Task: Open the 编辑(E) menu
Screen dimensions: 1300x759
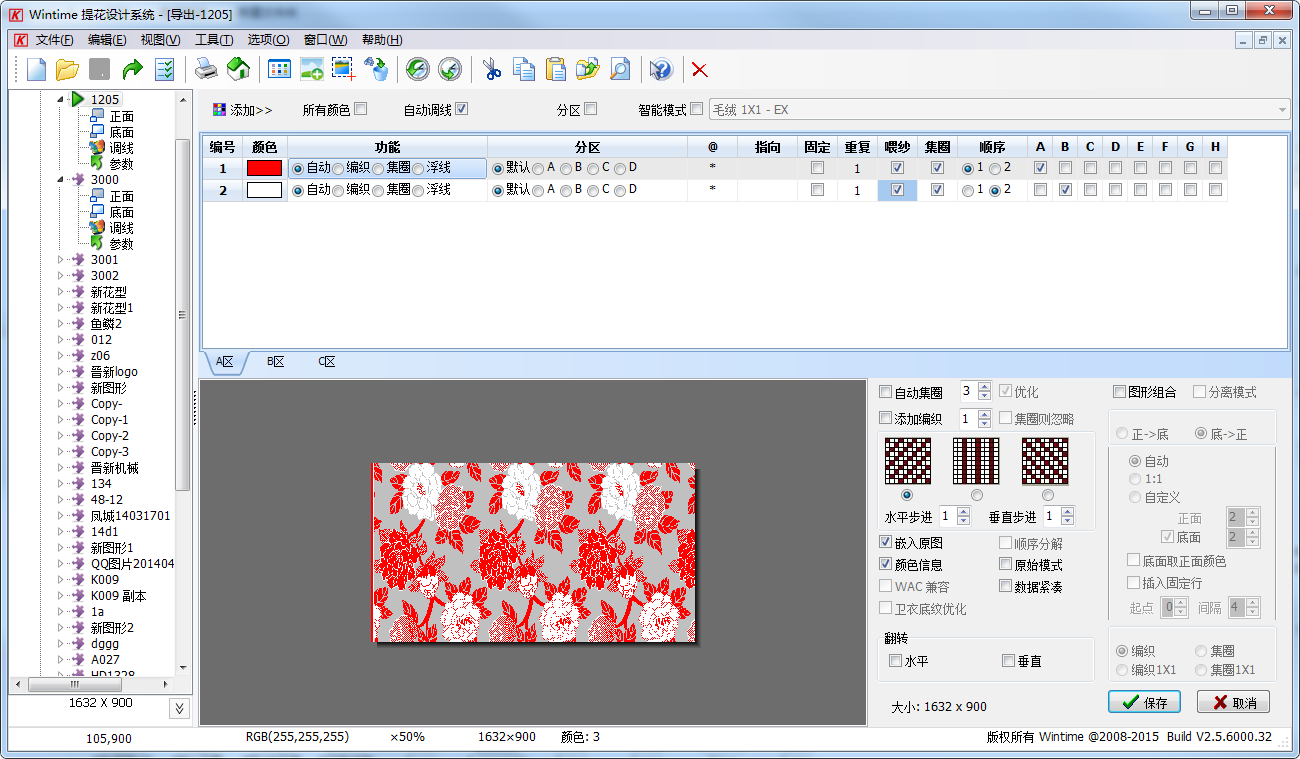Action: [x=107, y=40]
